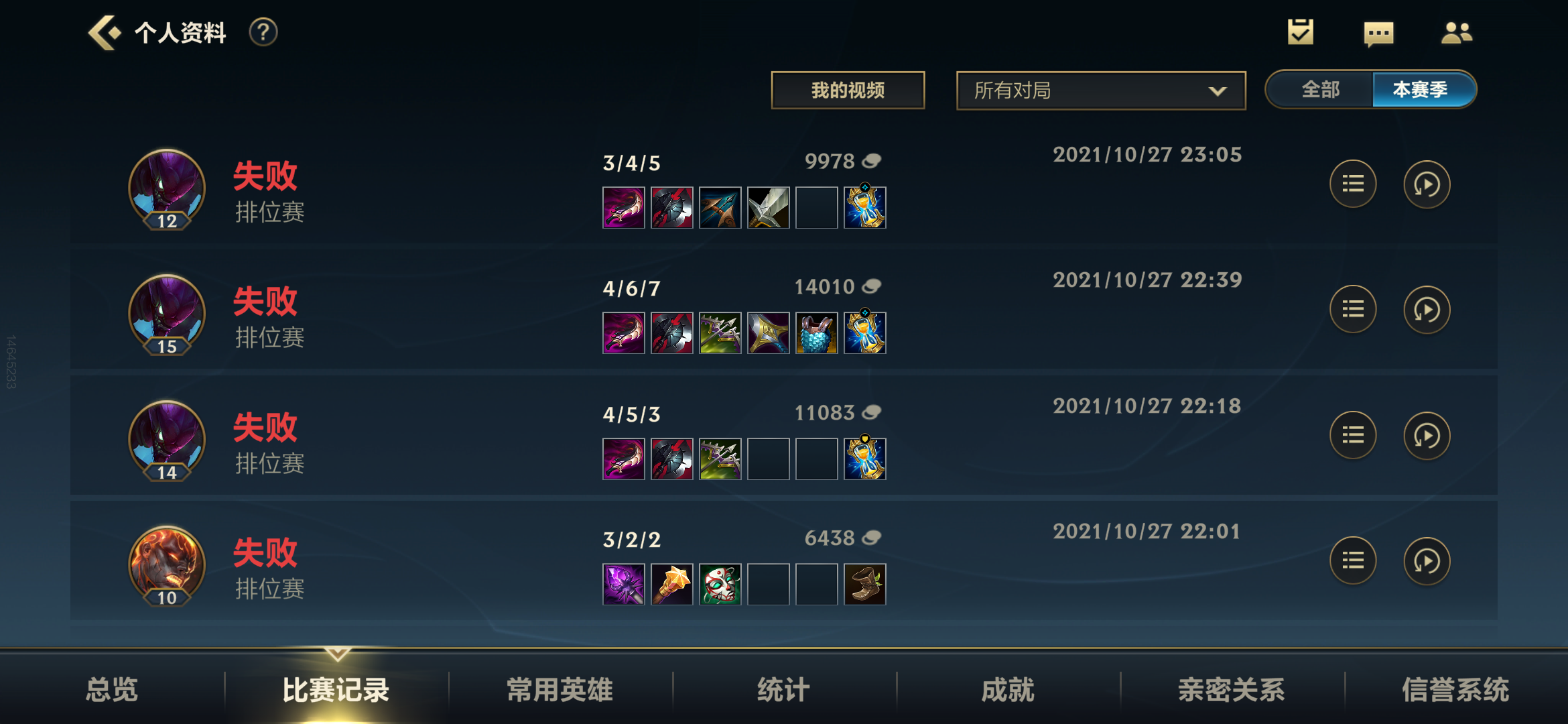Image resolution: width=1568 pixels, height=724 pixels.
Task: Open the help question mark icon
Action: [x=263, y=32]
